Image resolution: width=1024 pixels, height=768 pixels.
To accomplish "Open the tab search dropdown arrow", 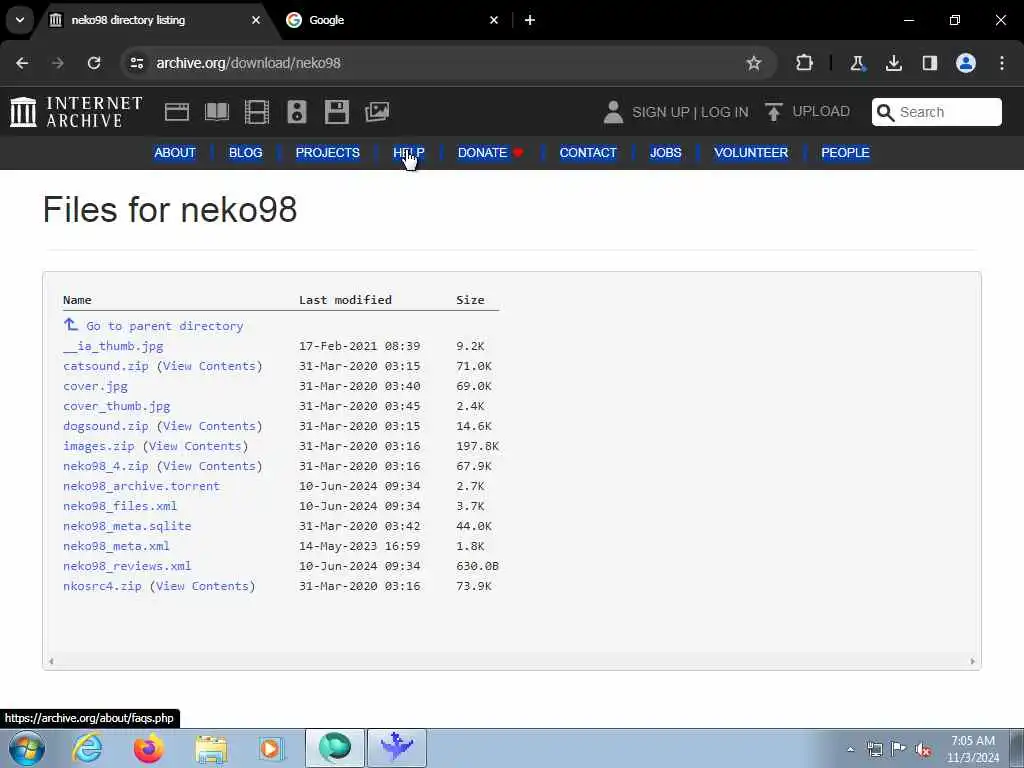I will 20,20.
